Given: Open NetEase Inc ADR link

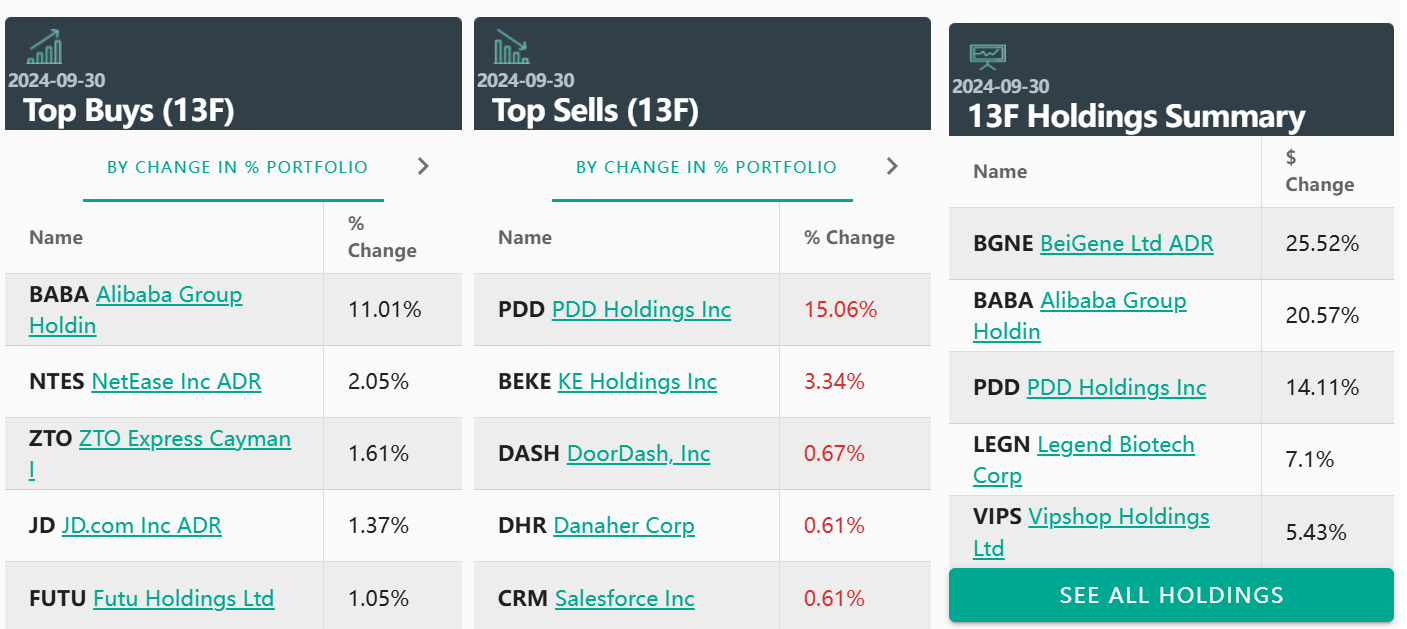Looking at the screenshot, I should tap(176, 382).
